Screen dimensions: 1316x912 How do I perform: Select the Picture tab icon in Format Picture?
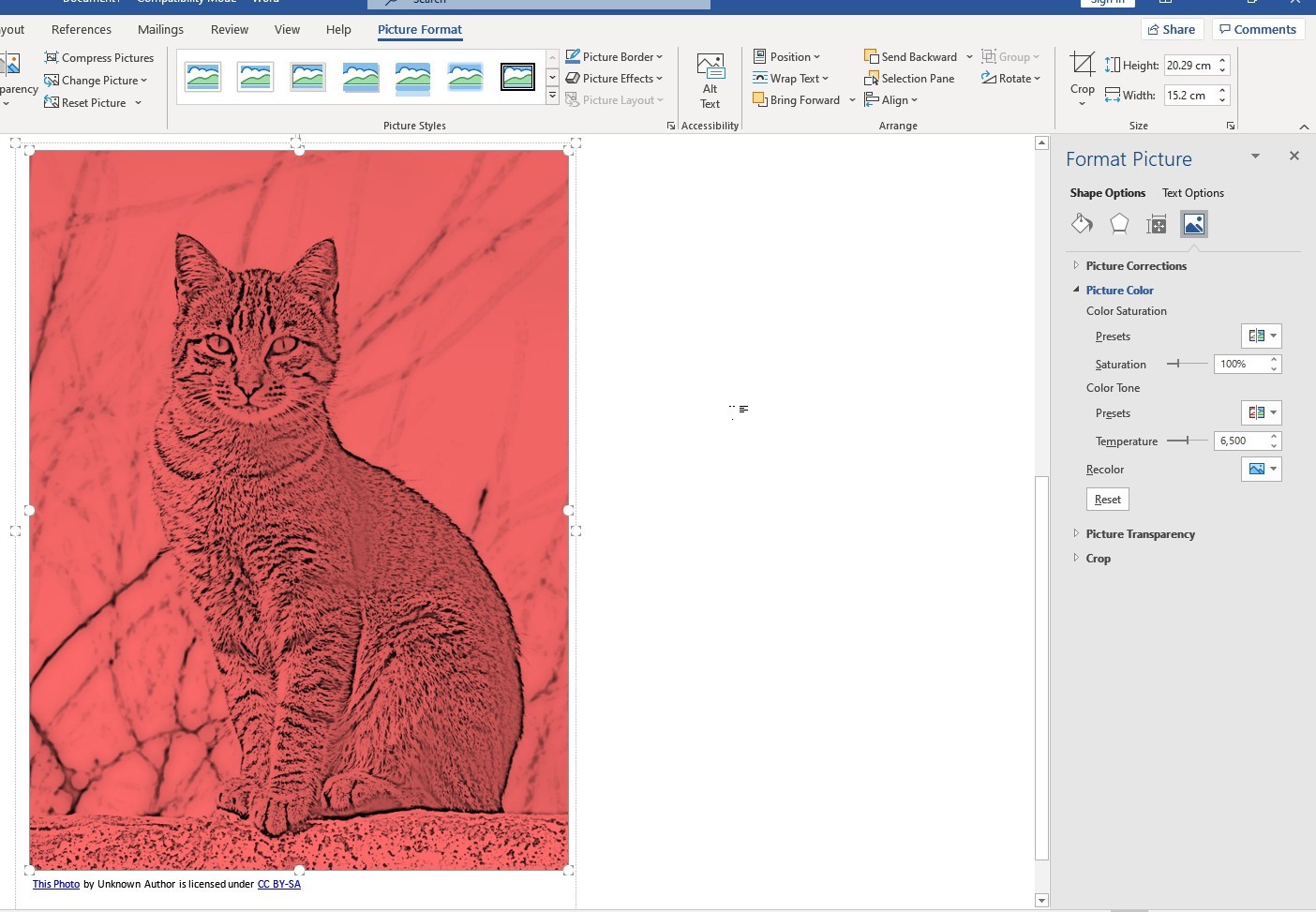click(1193, 224)
